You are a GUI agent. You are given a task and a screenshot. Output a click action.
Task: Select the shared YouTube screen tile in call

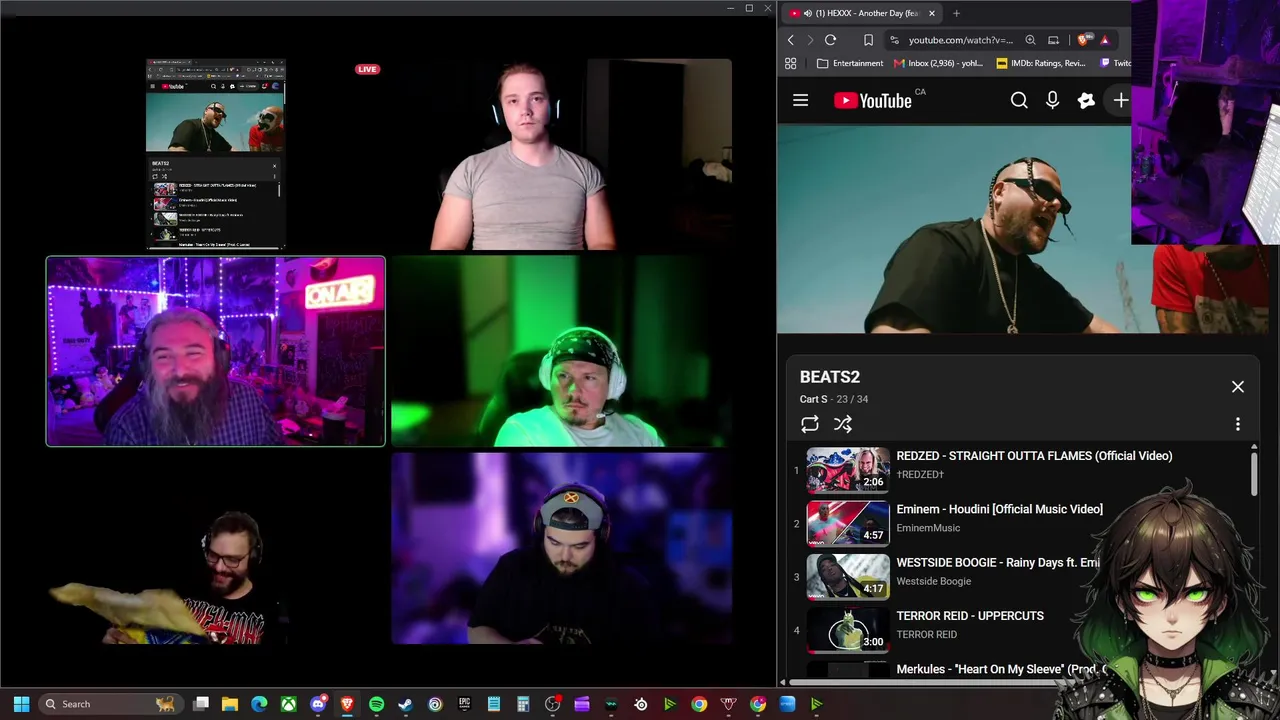(216, 154)
